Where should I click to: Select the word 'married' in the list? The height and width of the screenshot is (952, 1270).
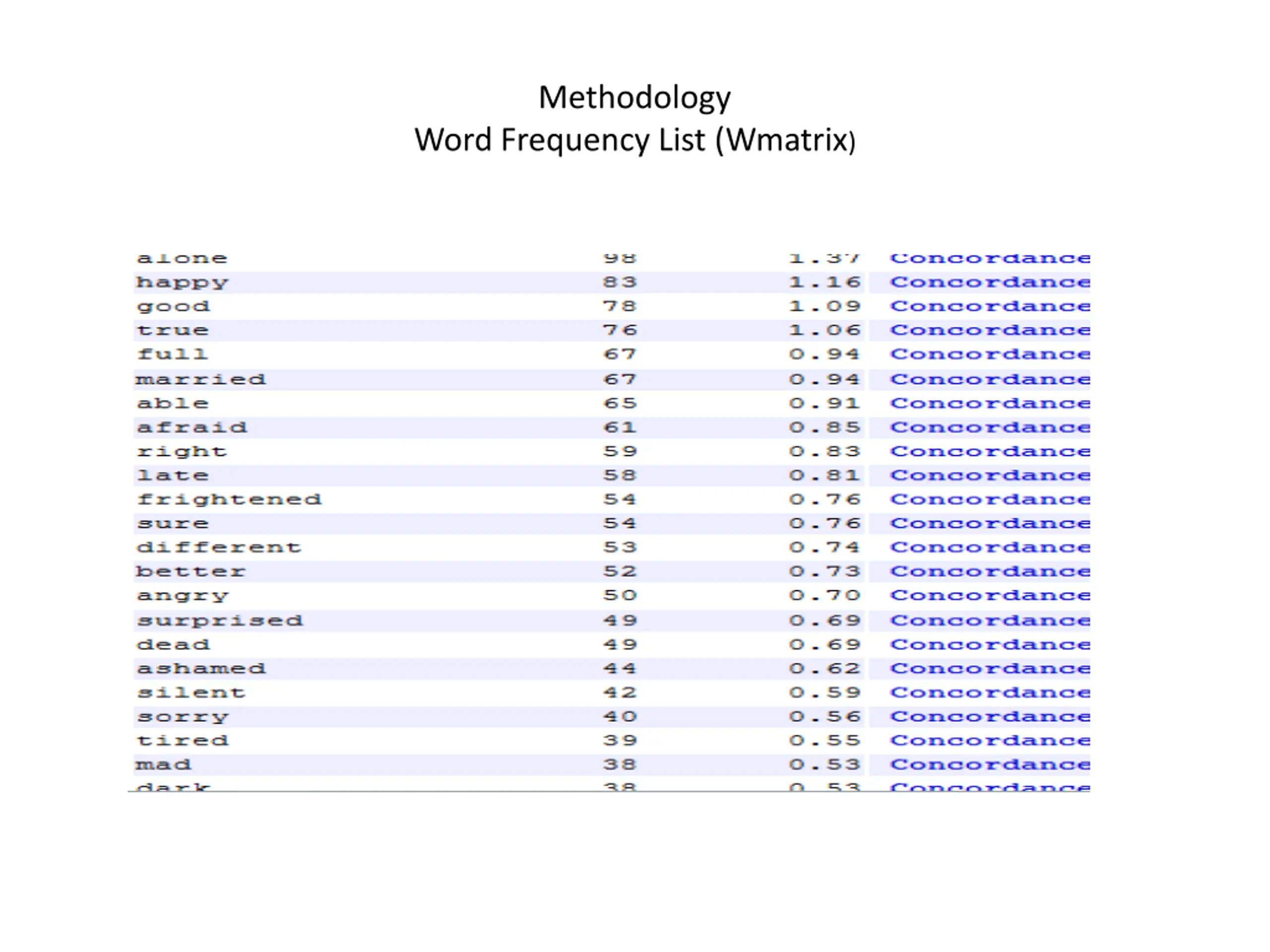coord(201,380)
